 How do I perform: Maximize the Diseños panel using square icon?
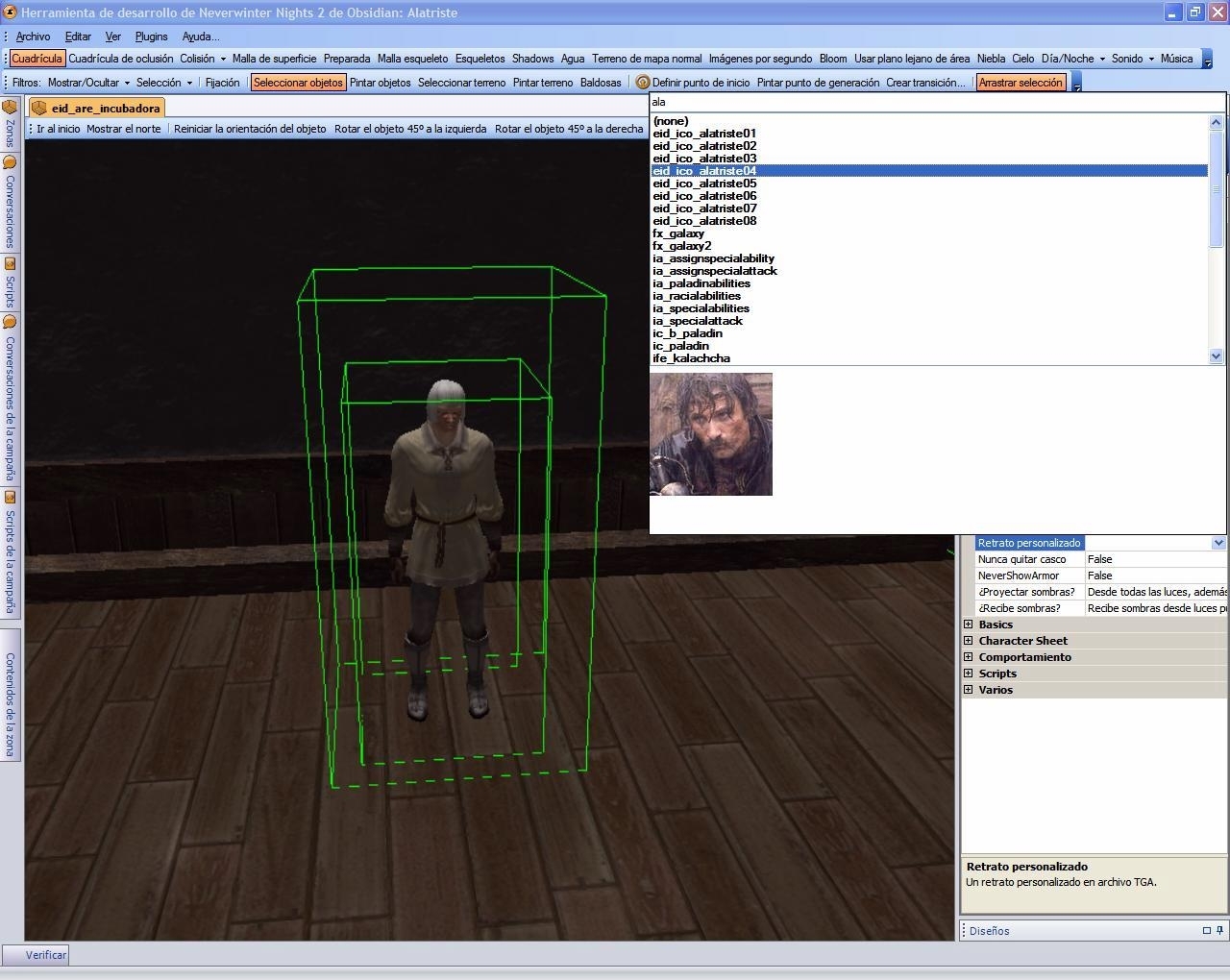1207,930
